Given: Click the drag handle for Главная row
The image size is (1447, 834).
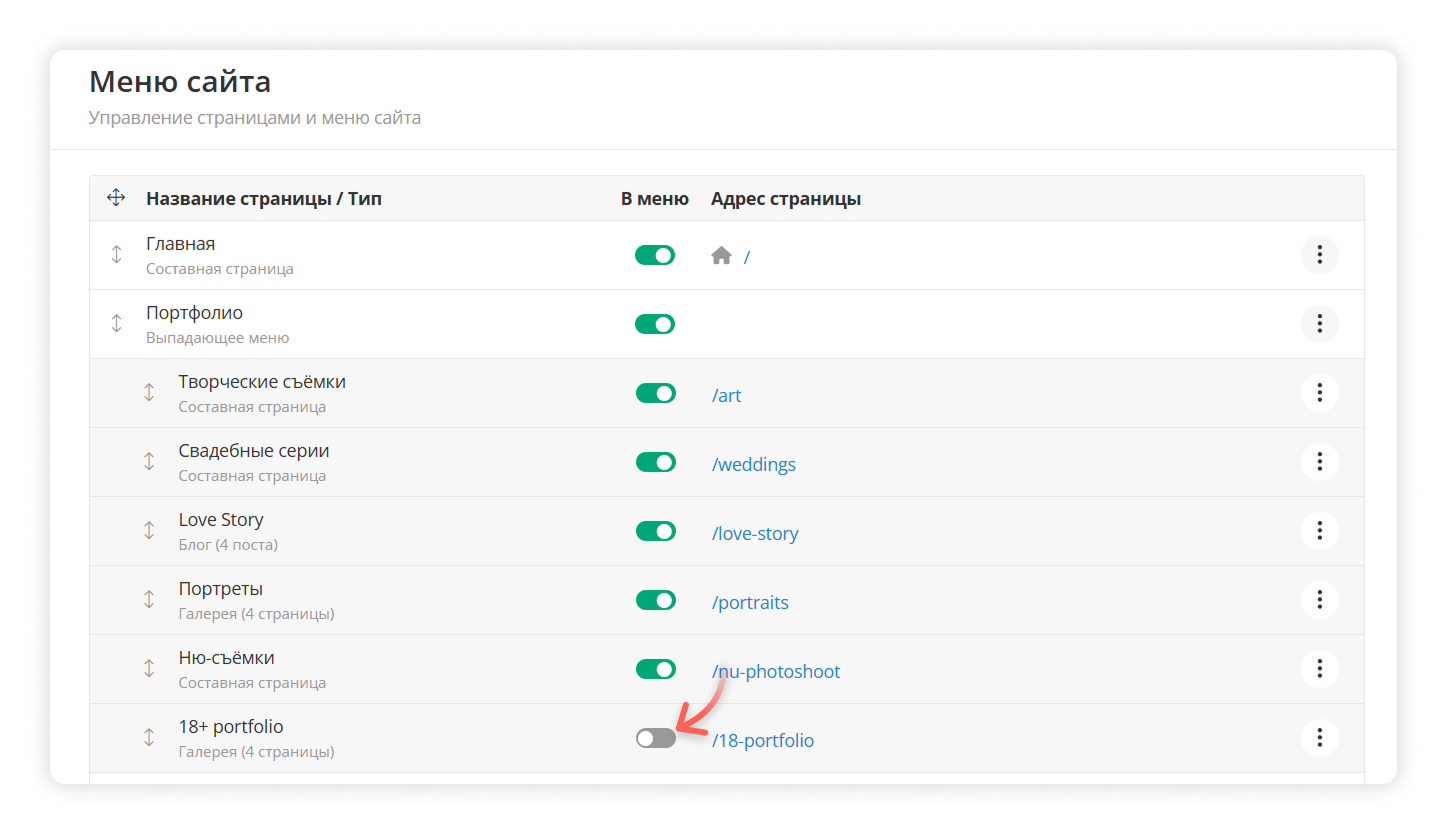Looking at the screenshot, I should (x=116, y=255).
